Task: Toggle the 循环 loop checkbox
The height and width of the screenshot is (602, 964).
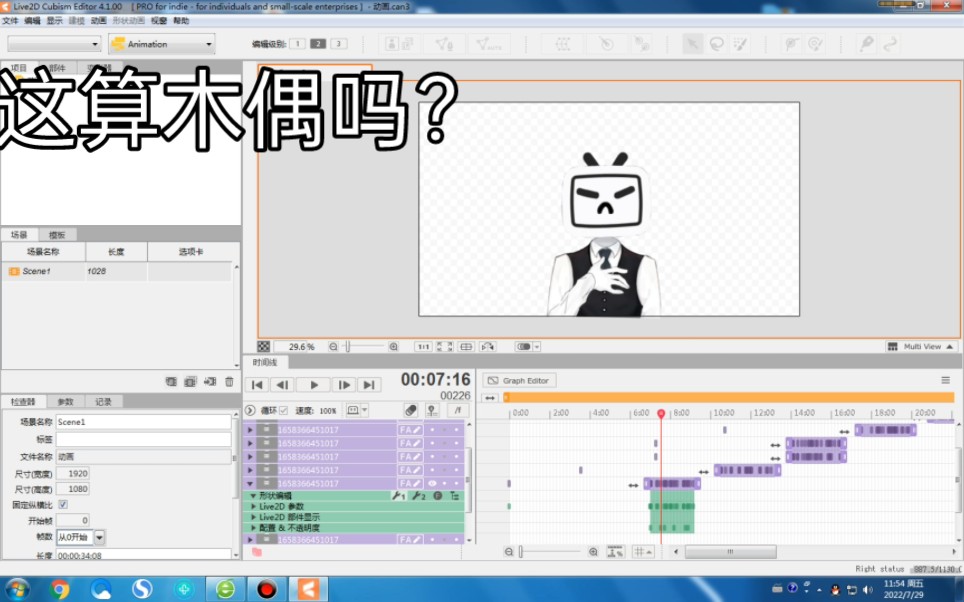Action: 283,410
